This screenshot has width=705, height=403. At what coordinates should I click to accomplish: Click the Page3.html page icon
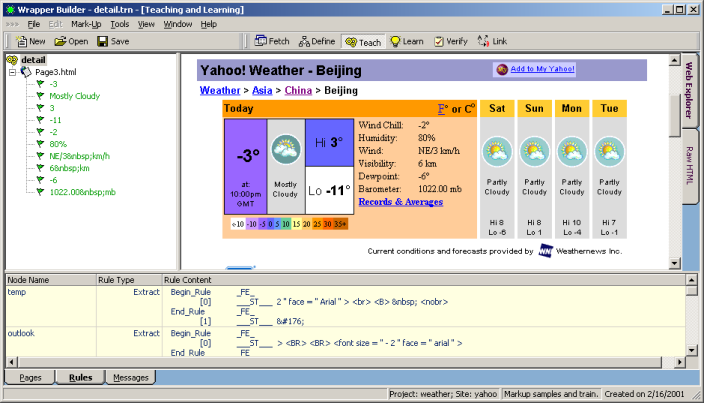26,72
